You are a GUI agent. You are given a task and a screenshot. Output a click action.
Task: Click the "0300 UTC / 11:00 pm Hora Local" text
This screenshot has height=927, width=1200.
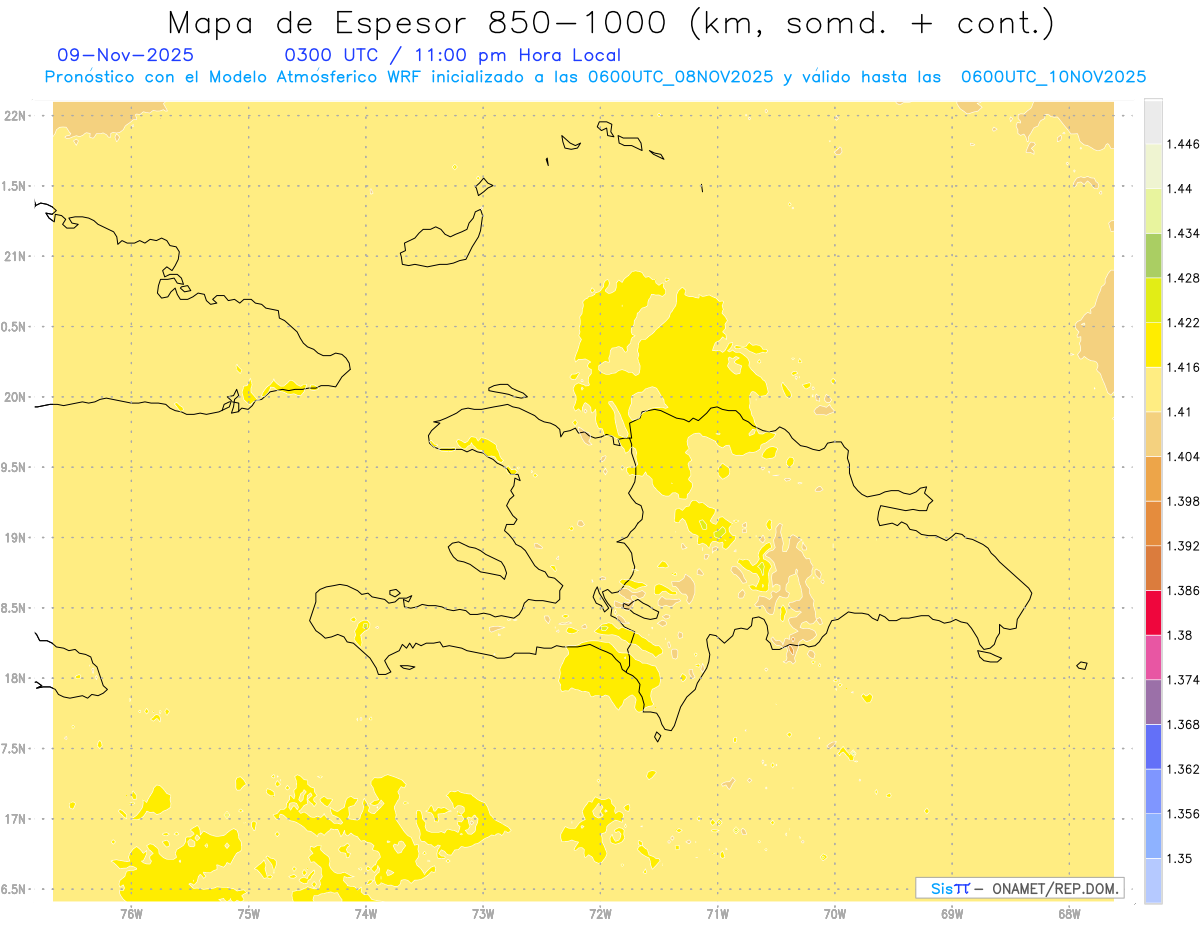[x=453, y=55]
